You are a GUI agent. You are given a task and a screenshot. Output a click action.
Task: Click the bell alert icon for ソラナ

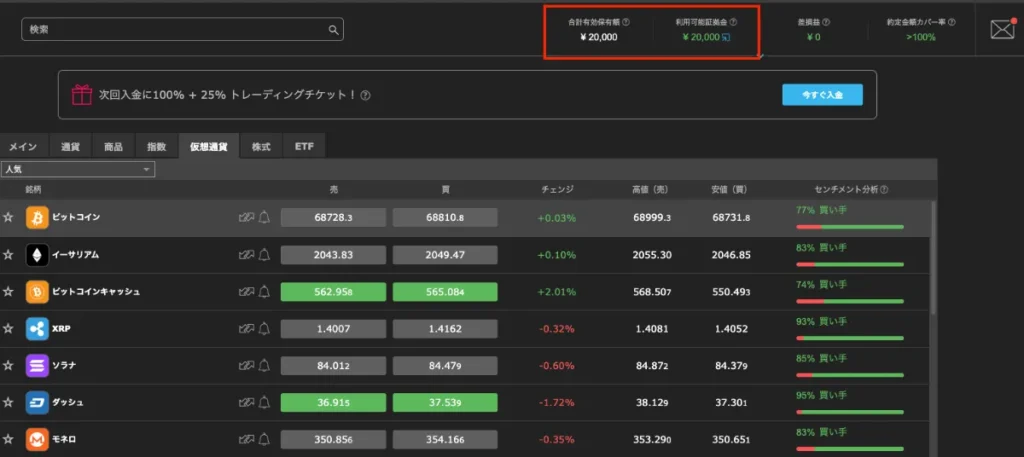pos(265,366)
